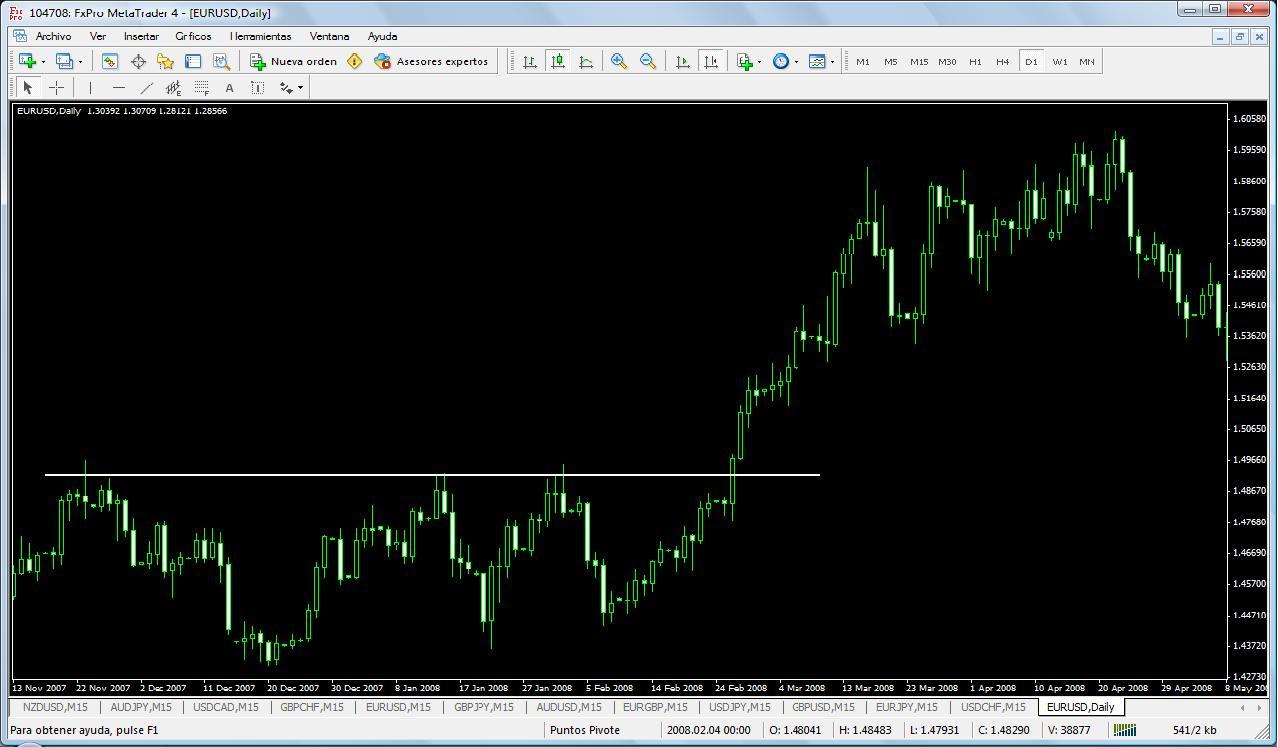Expand the new chart dropdown arrow

(42, 62)
